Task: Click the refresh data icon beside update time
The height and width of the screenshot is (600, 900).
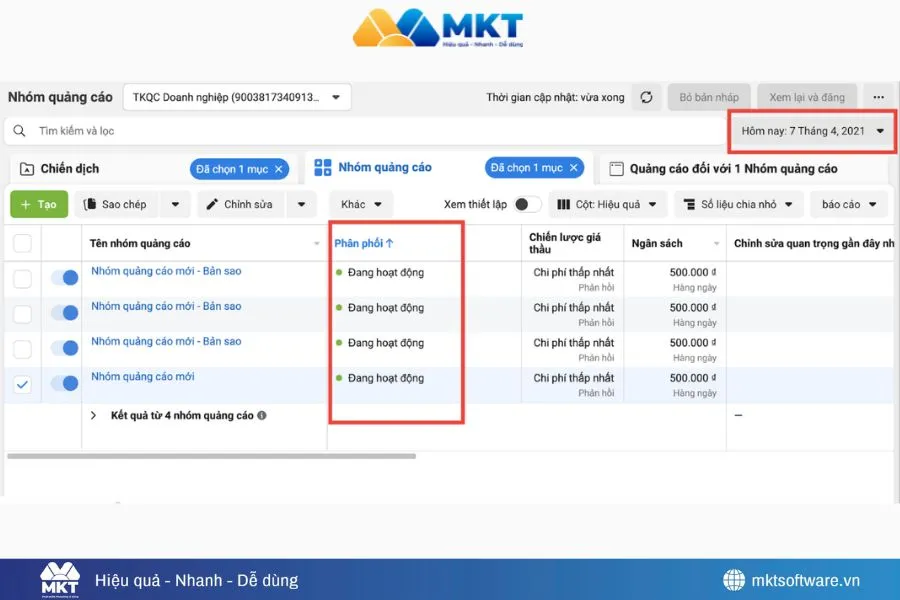Action: pos(646,97)
